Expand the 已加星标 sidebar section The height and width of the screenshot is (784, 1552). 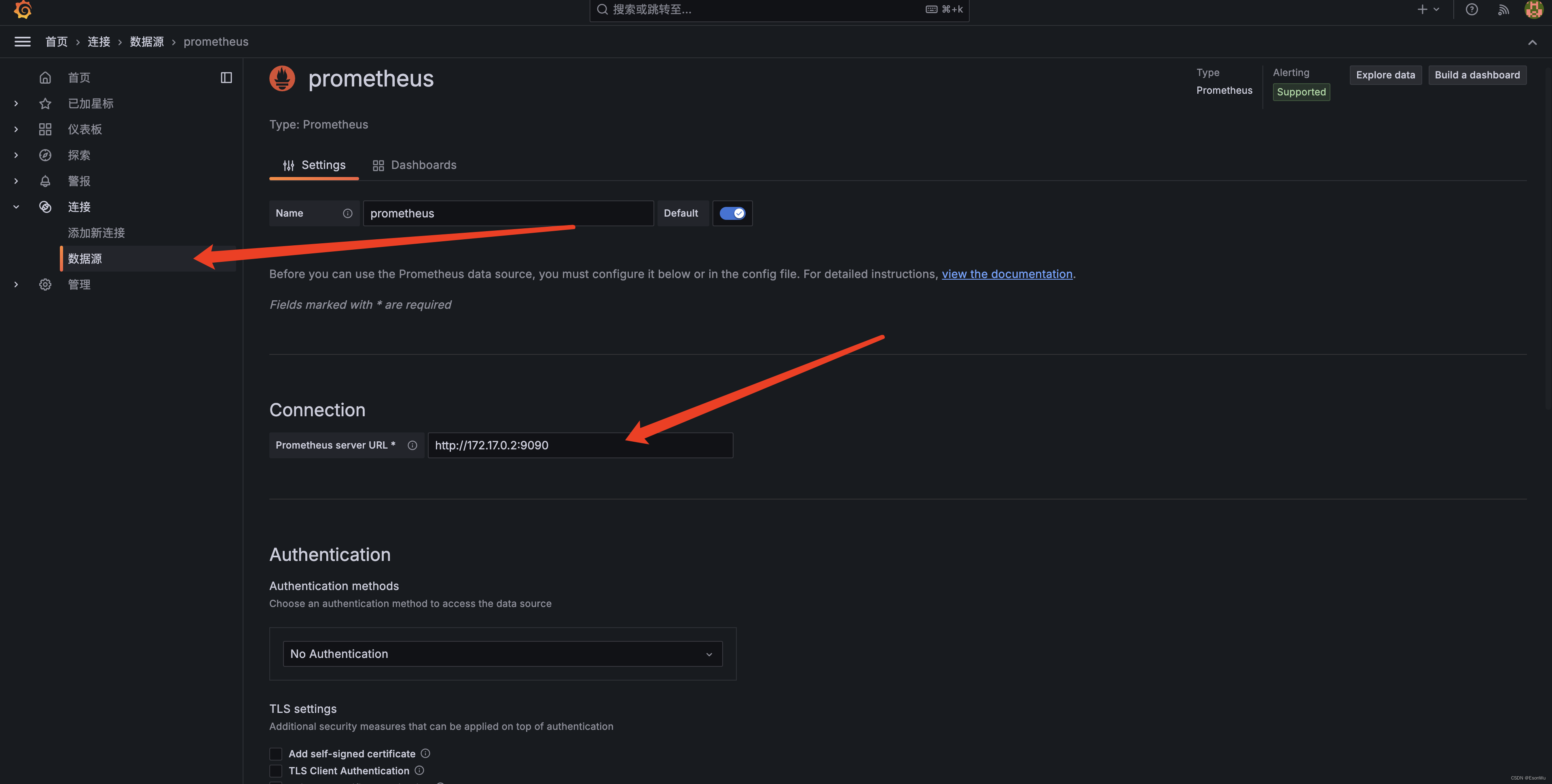(16, 103)
